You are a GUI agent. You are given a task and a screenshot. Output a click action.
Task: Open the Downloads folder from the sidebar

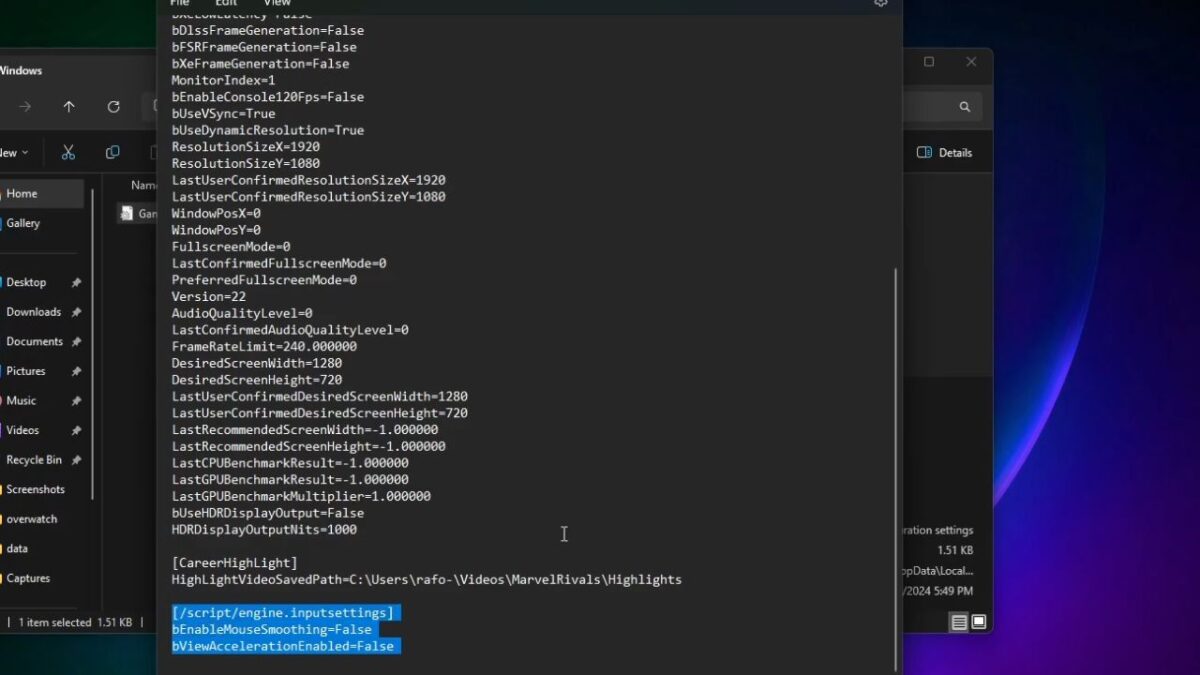click(35, 311)
